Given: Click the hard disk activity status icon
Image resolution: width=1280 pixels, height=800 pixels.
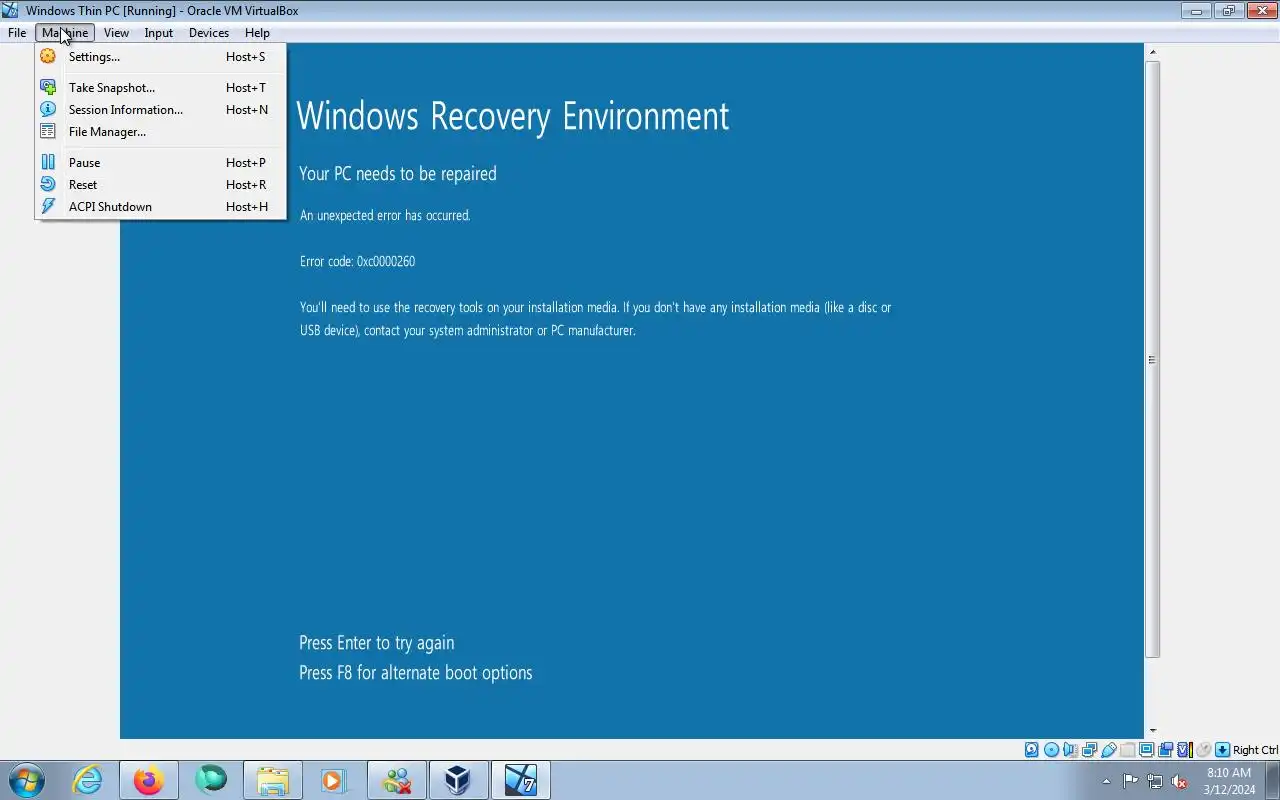Looking at the screenshot, I should (x=1032, y=750).
